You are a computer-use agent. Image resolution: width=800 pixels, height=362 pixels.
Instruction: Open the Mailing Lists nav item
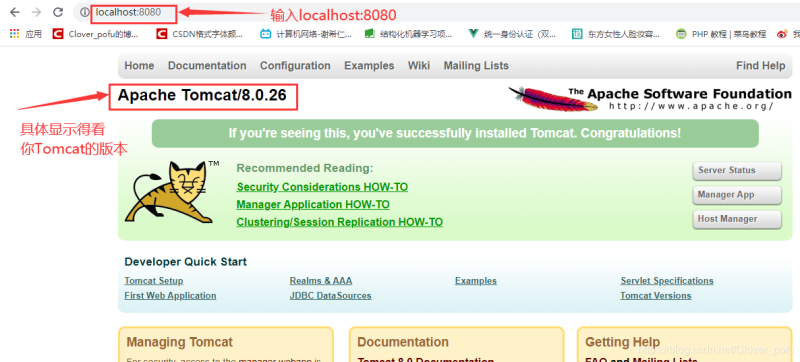(x=476, y=66)
